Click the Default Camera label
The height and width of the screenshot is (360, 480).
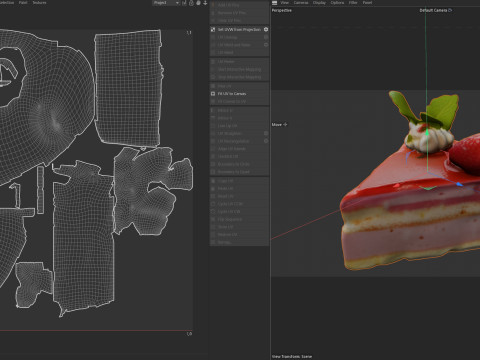pos(433,10)
